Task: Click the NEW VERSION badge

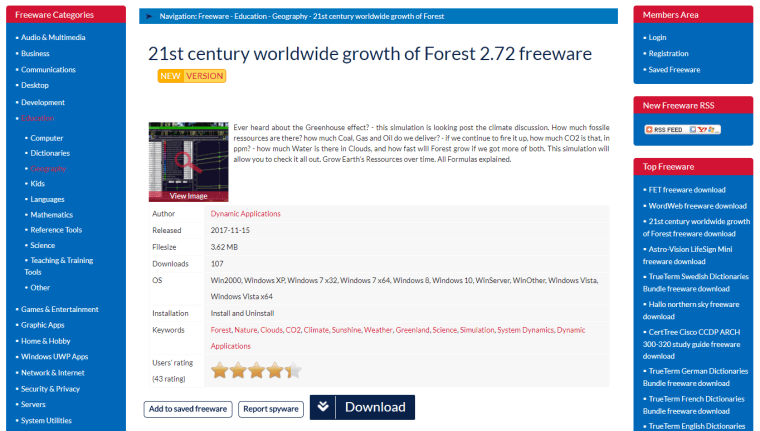Action: point(191,76)
